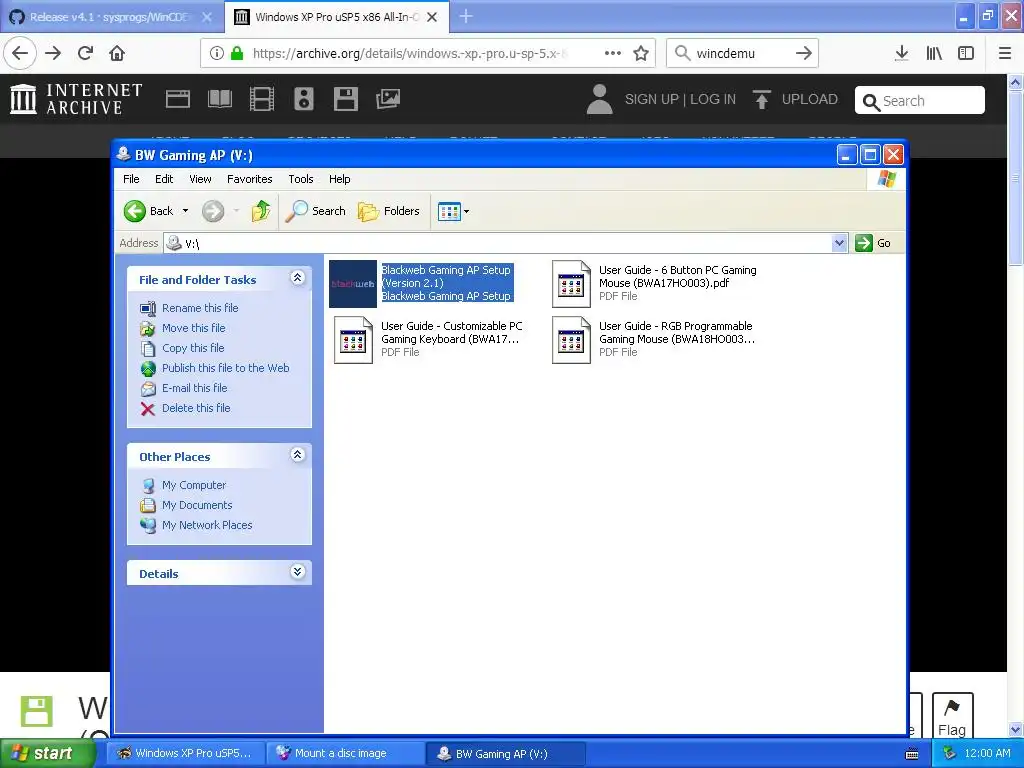The height and width of the screenshot is (768, 1024).
Task: Open the Search pane in Explorer
Action: point(315,211)
